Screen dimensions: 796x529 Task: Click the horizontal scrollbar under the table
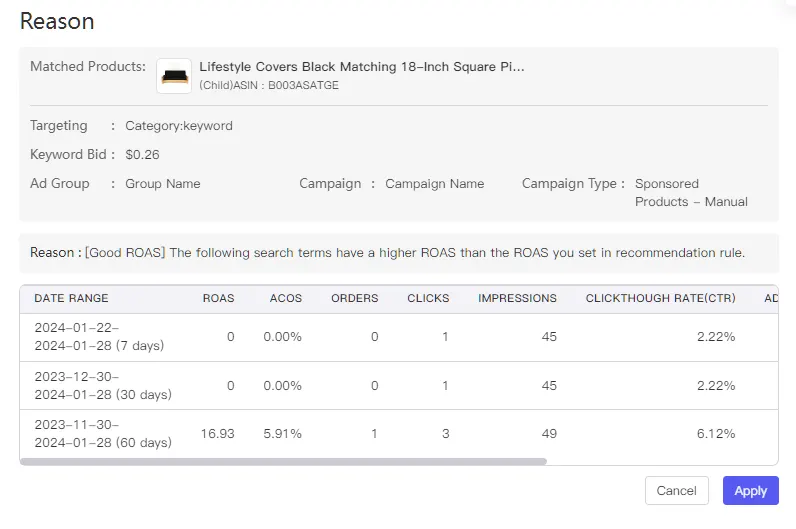283,461
